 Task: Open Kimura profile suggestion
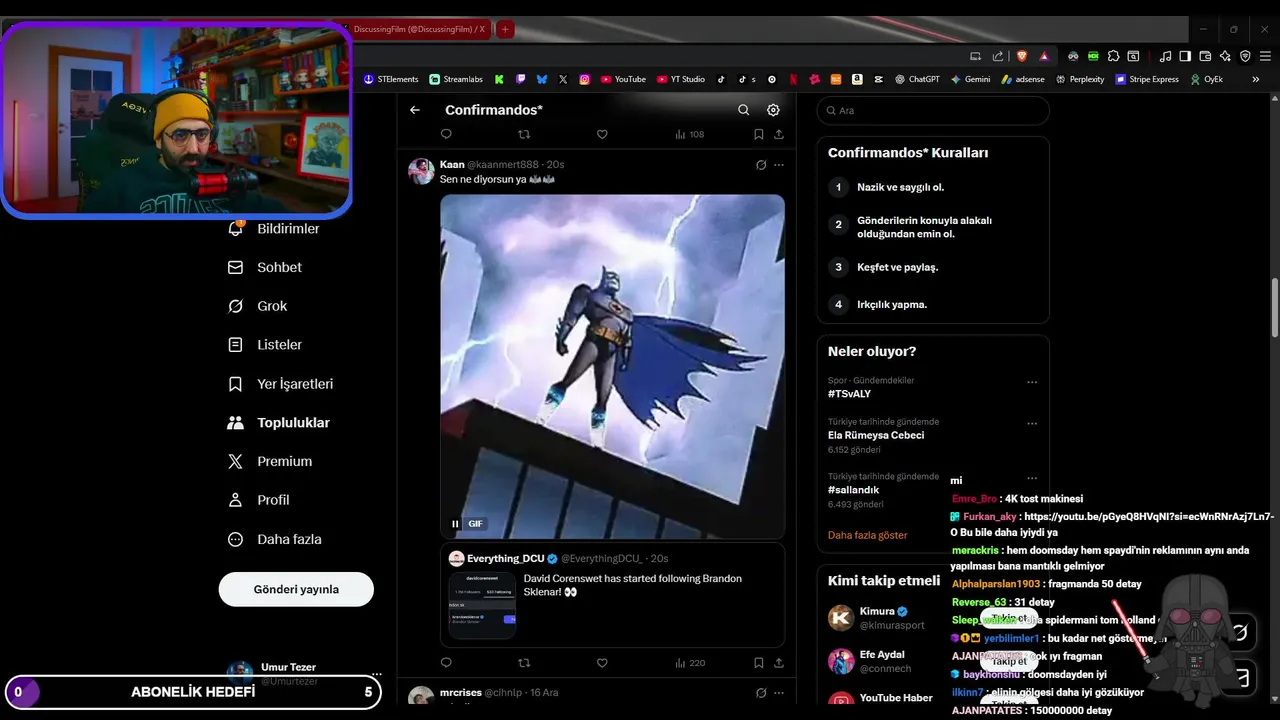tap(876, 611)
